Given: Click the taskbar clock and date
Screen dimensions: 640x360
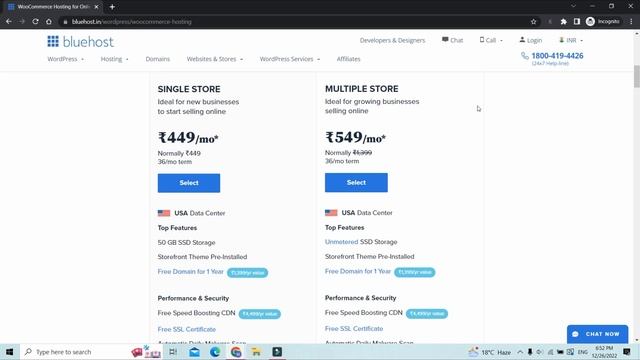Looking at the screenshot, I should [x=604, y=352].
